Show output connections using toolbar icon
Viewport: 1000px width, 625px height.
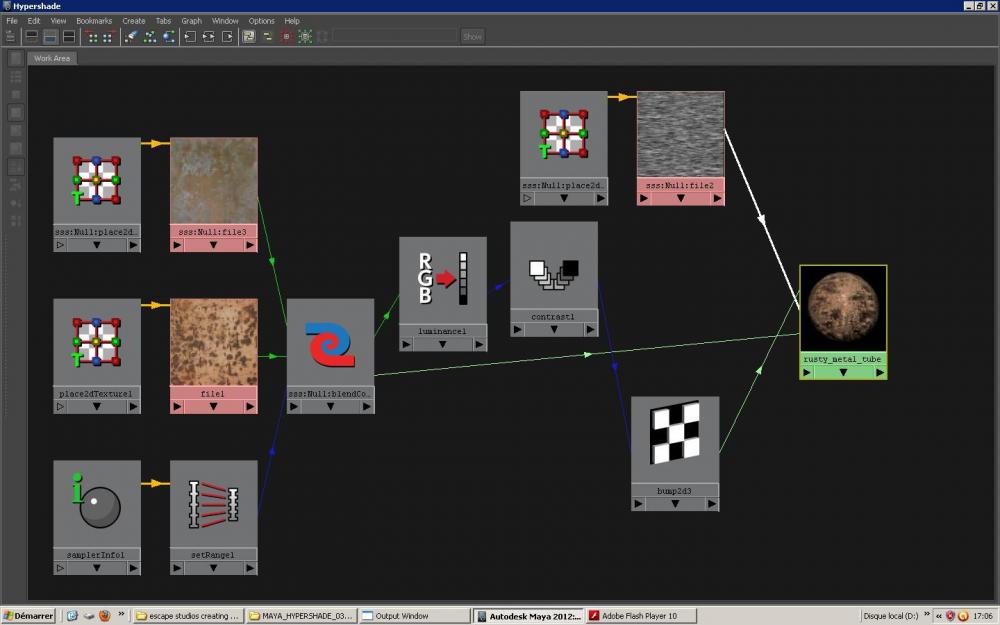point(227,36)
